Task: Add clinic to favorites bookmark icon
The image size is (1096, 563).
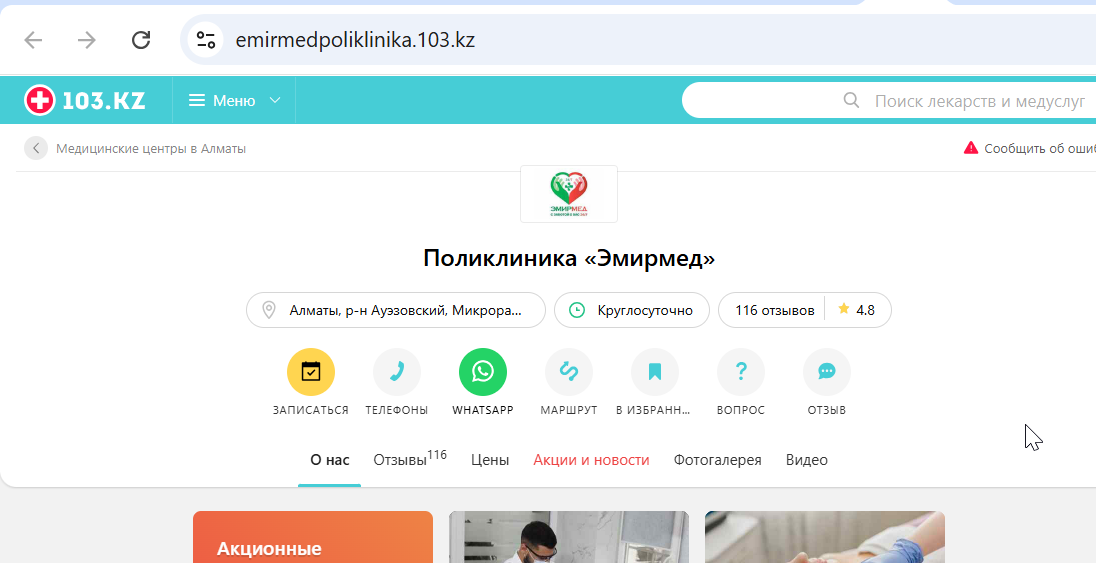Action: point(655,372)
